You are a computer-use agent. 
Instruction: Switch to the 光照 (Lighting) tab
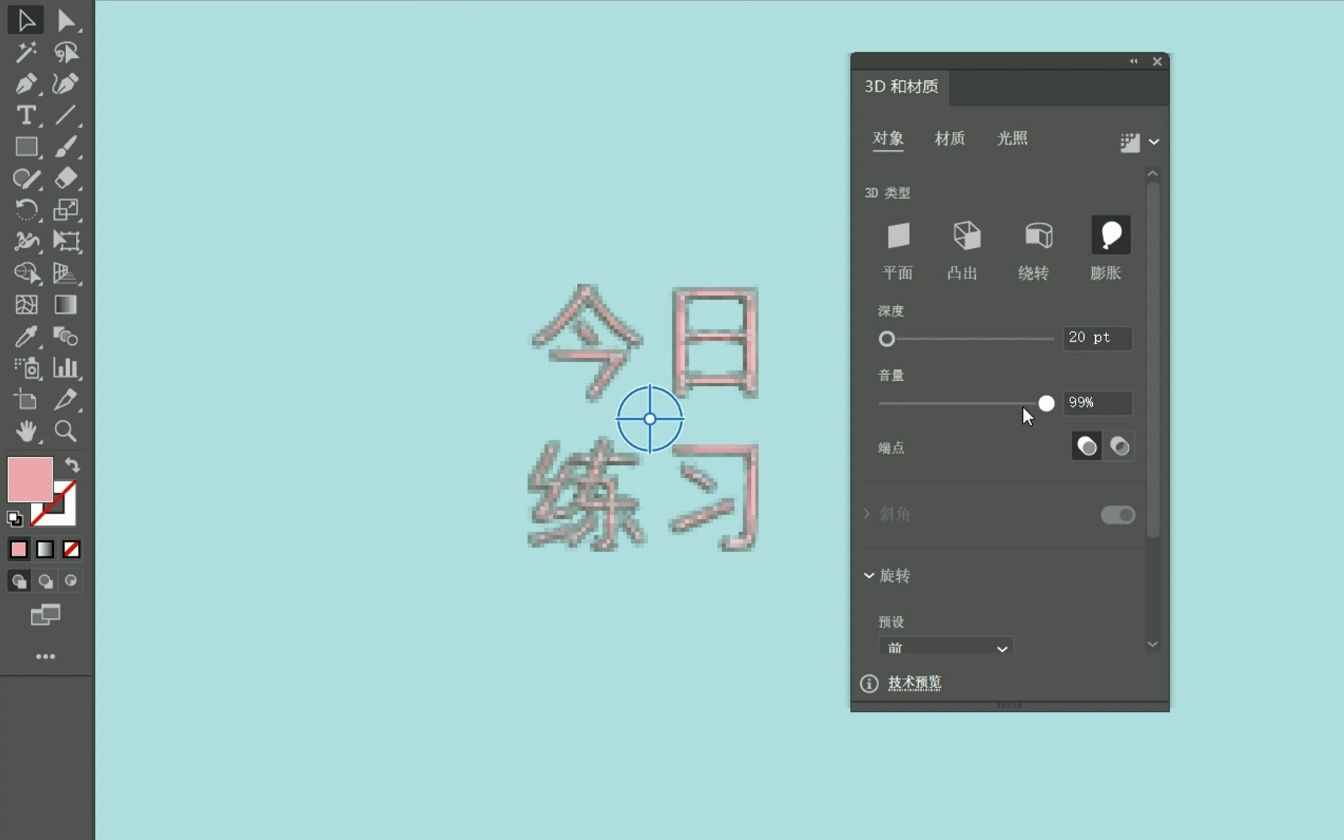pos(1012,139)
